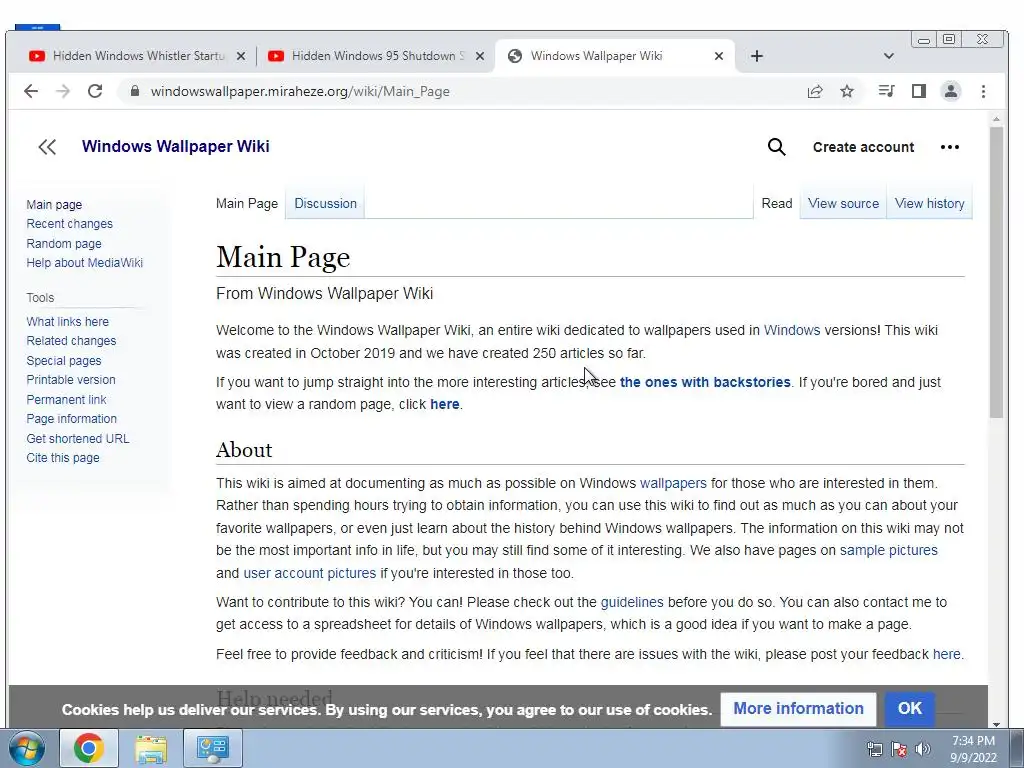Click the page vertical scrollbar thumb
1024x768 pixels.
[996, 272]
